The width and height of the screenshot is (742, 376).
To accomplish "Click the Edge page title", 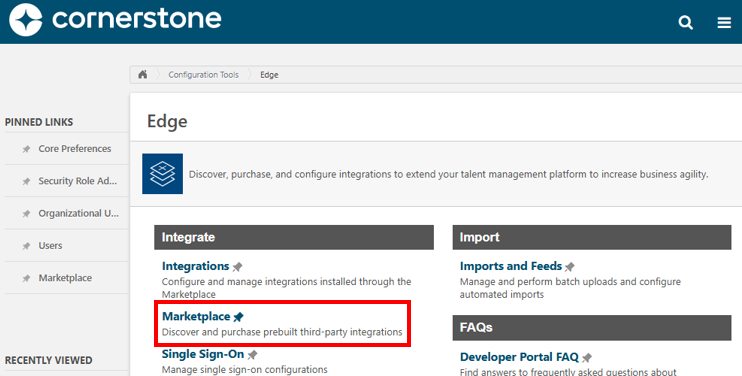I will [167, 121].
